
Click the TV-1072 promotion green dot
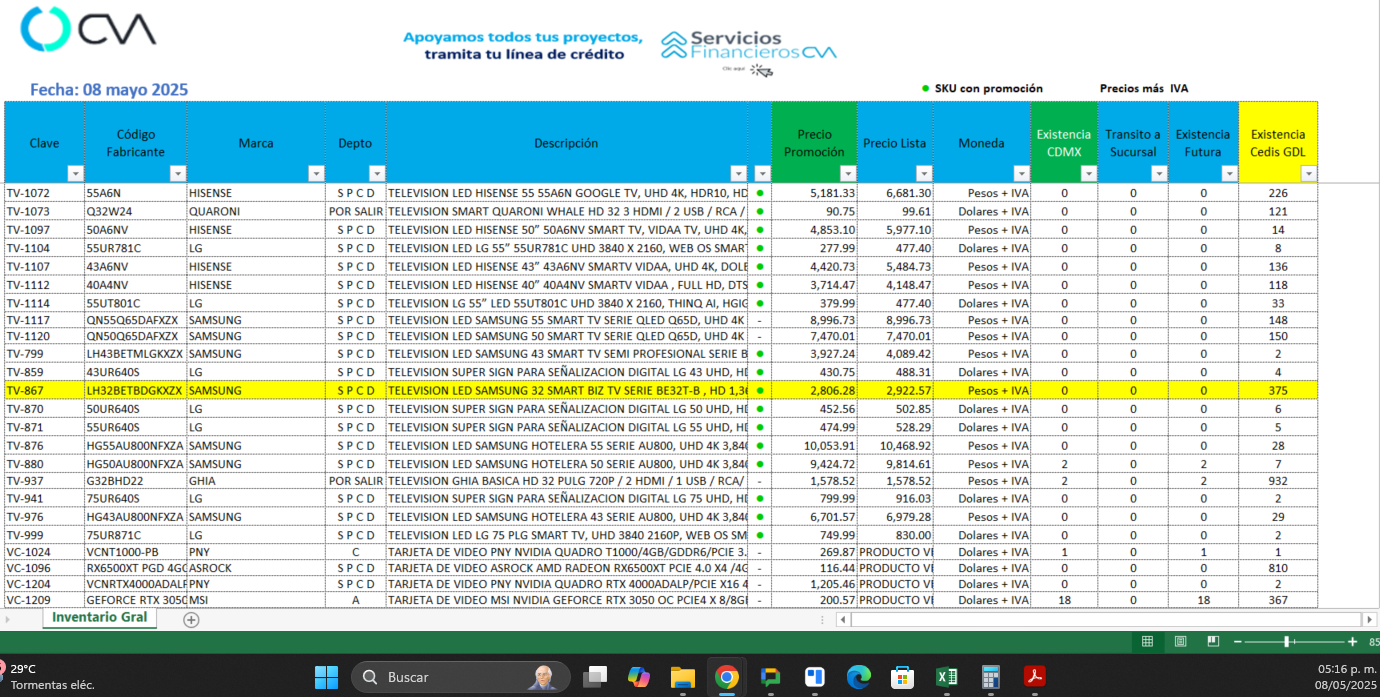pos(760,193)
